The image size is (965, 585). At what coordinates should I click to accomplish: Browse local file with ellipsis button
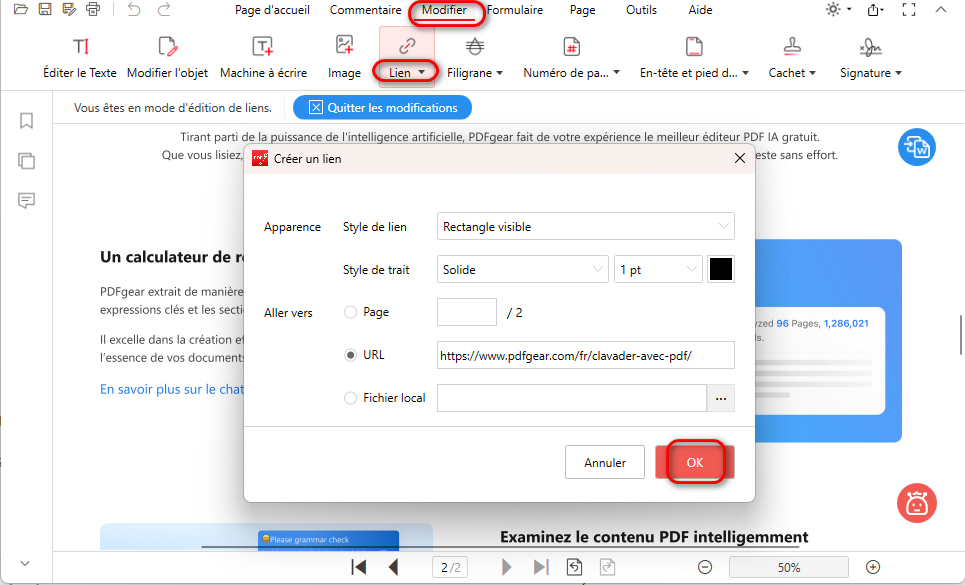click(721, 398)
